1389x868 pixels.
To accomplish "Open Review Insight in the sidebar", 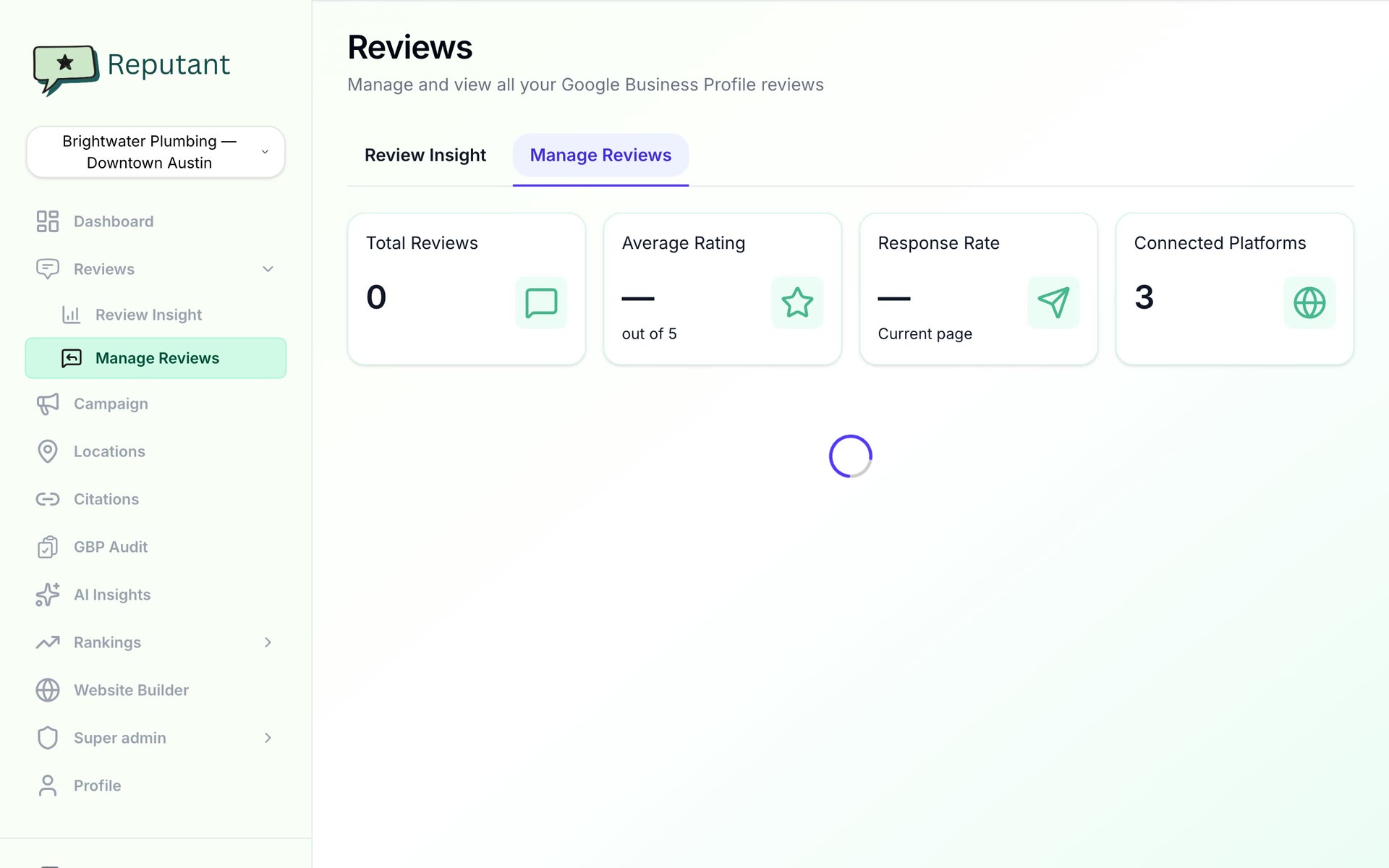I will pyautogui.click(x=156, y=315).
